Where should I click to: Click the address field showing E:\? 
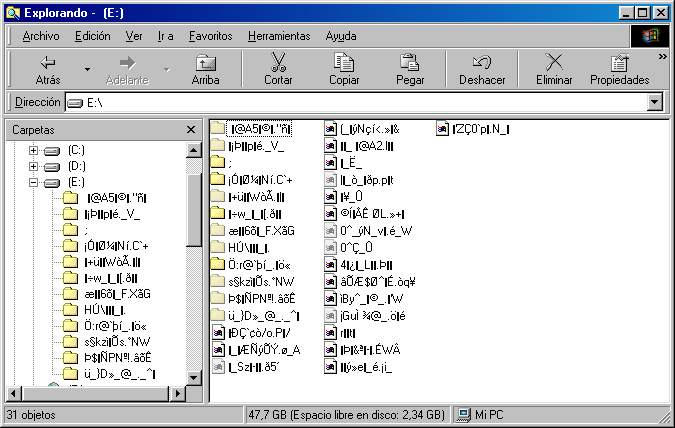356,102
